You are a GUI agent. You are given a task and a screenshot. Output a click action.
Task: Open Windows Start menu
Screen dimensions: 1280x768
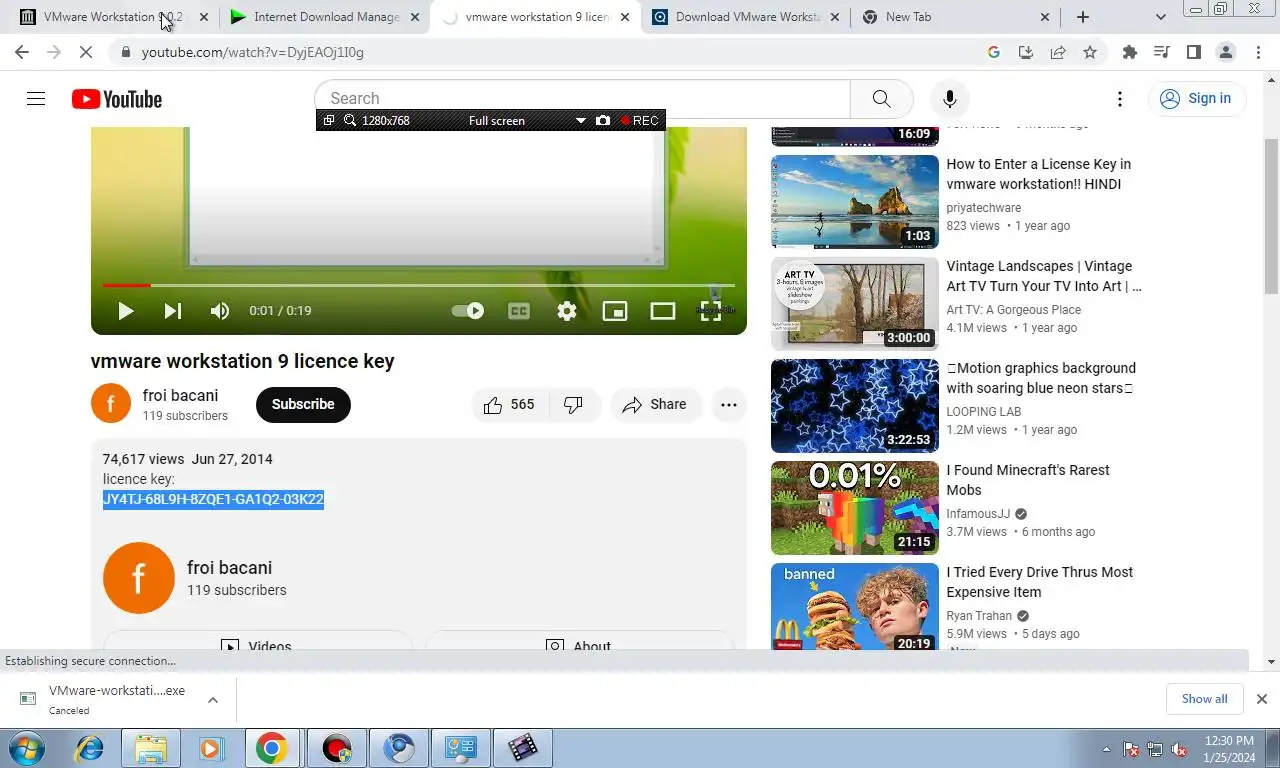coord(27,748)
